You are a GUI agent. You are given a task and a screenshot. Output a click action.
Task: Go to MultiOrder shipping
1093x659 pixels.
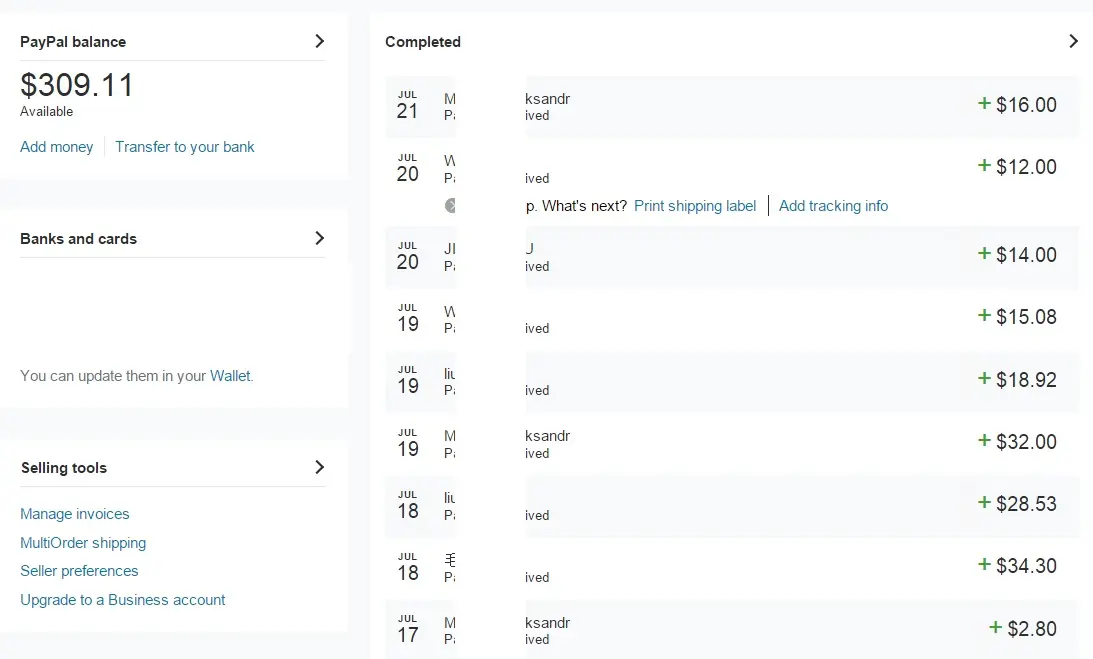pyautogui.click(x=83, y=543)
